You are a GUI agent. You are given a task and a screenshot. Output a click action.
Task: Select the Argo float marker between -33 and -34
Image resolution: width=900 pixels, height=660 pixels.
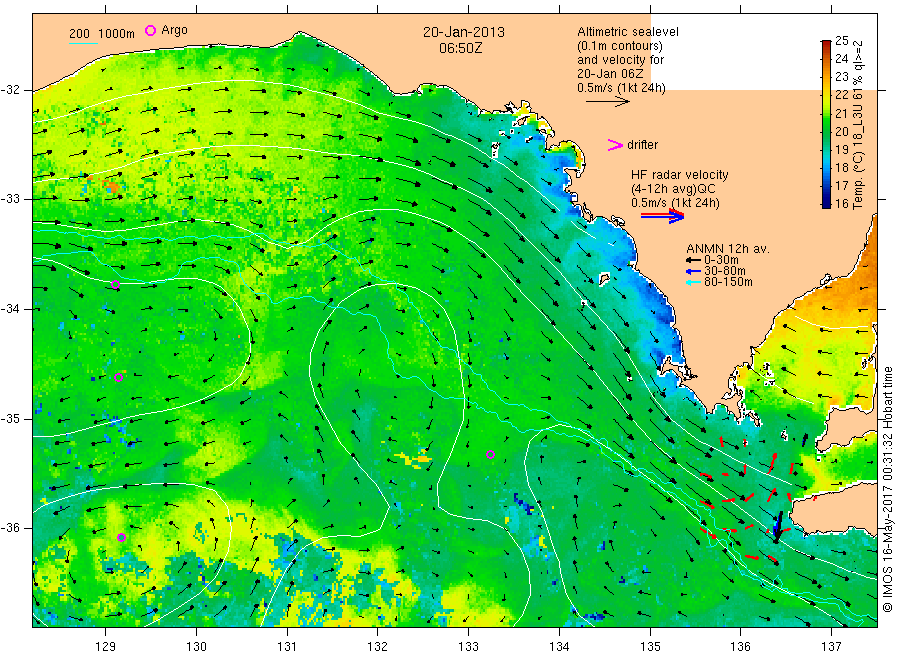pyautogui.click(x=115, y=284)
